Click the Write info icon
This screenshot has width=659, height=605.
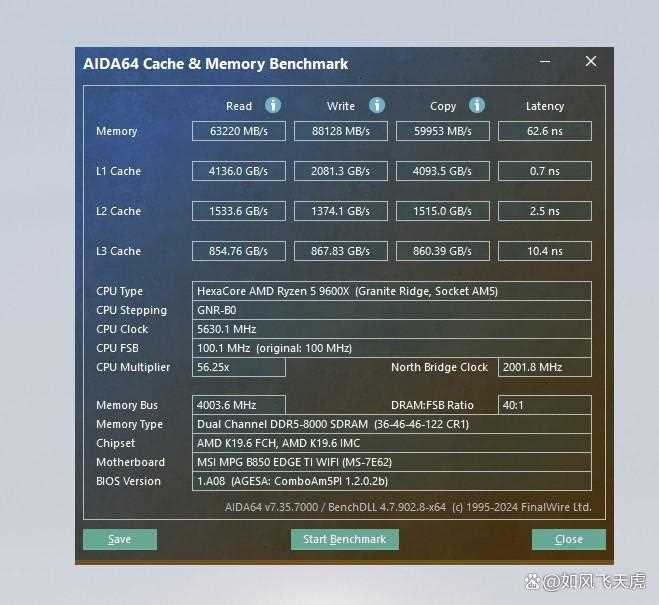pyautogui.click(x=377, y=105)
